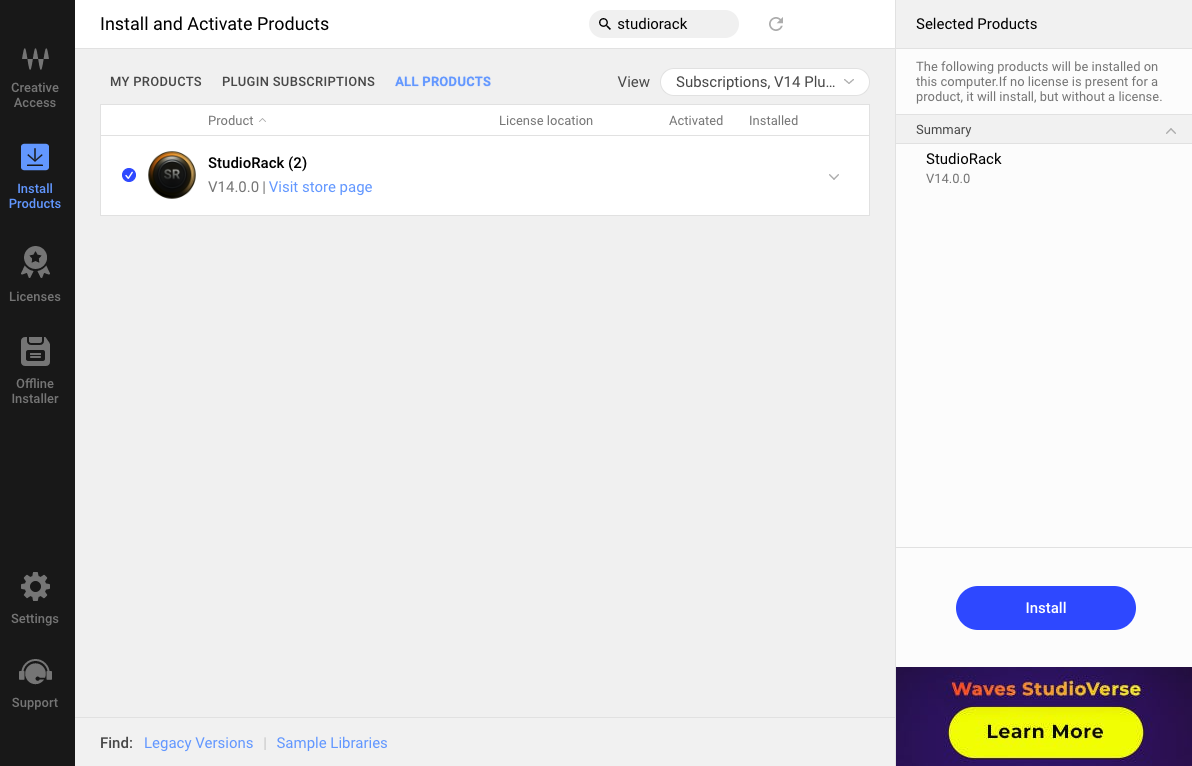The height and width of the screenshot is (766, 1192).
Task: Open the Offline Installer icon
Action: coord(35,351)
